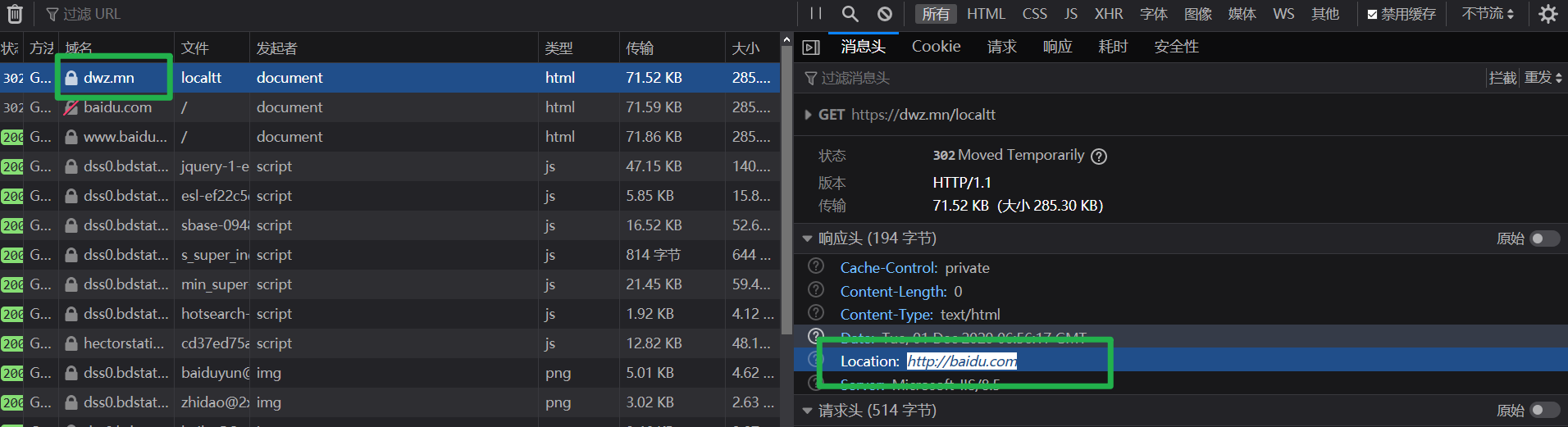Click help icon next to Cache-Control header
The image size is (1568, 427).
pyautogui.click(x=816, y=266)
